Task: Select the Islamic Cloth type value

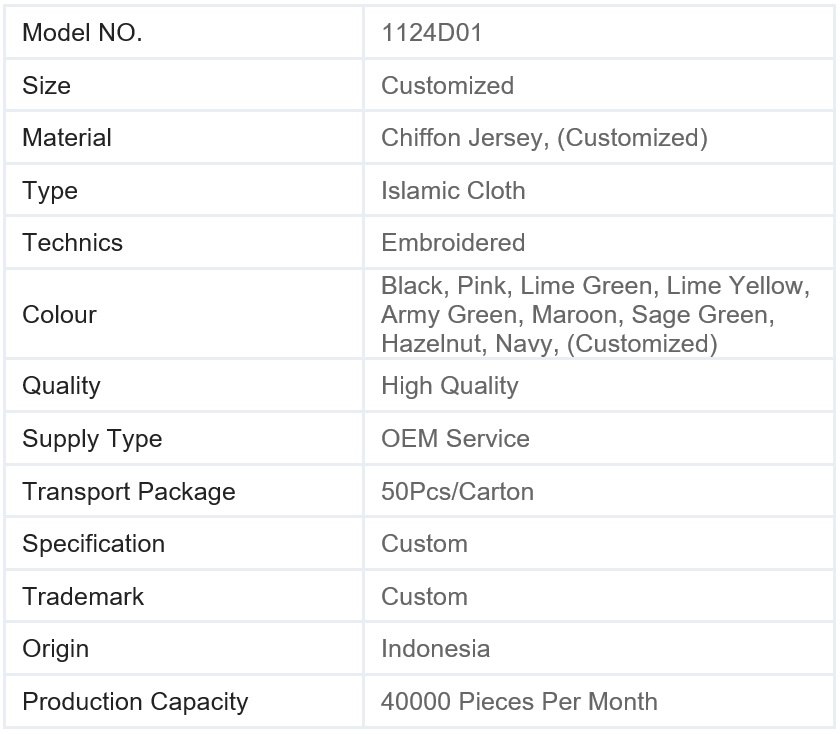Action: coord(453,191)
